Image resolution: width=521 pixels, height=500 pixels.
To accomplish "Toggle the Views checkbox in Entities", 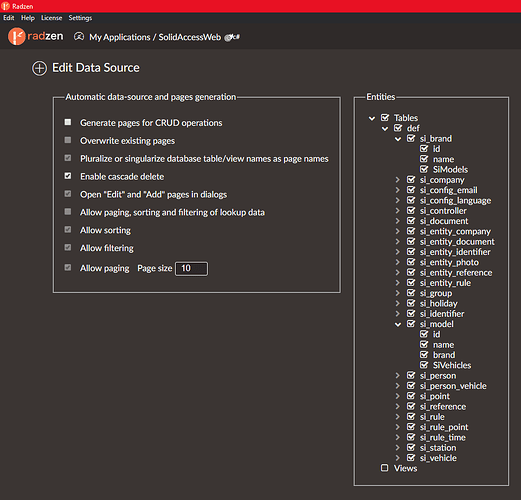I will coord(385,468).
